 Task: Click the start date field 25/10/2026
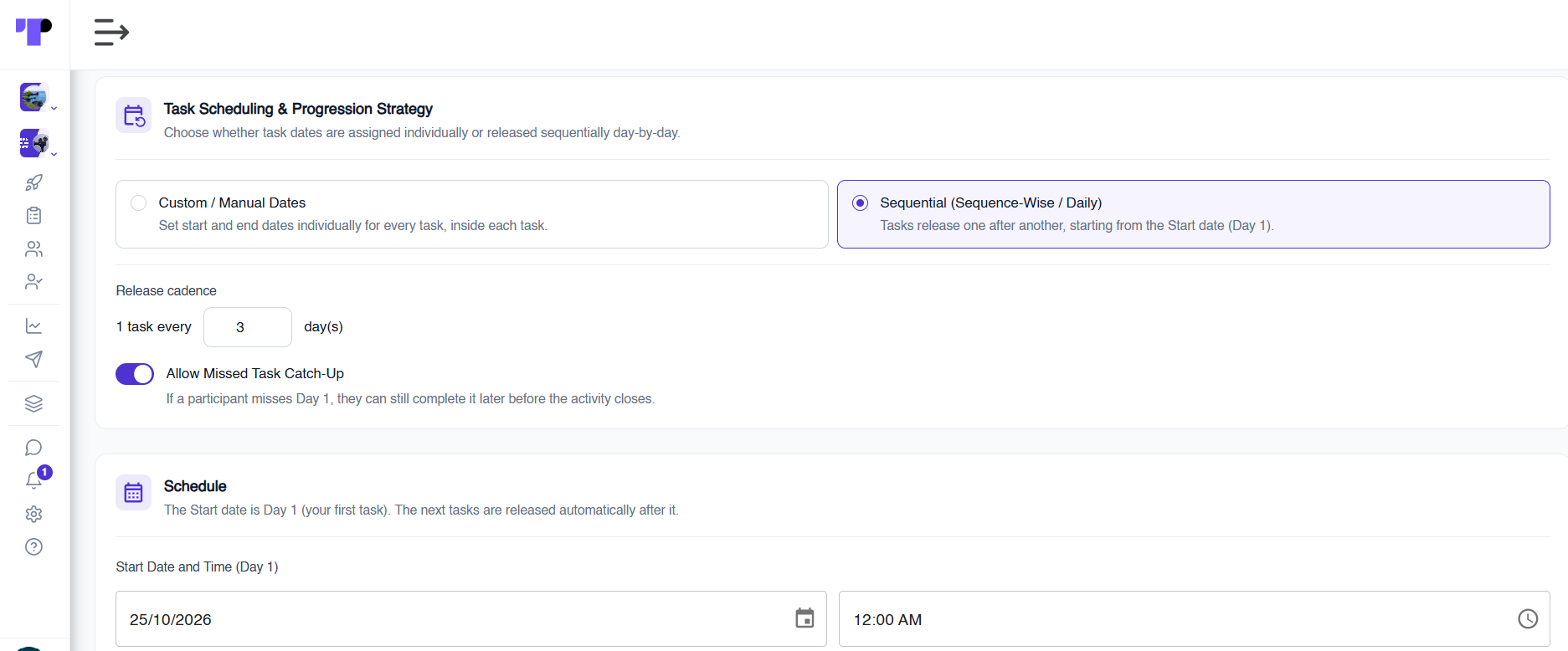[x=471, y=619]
